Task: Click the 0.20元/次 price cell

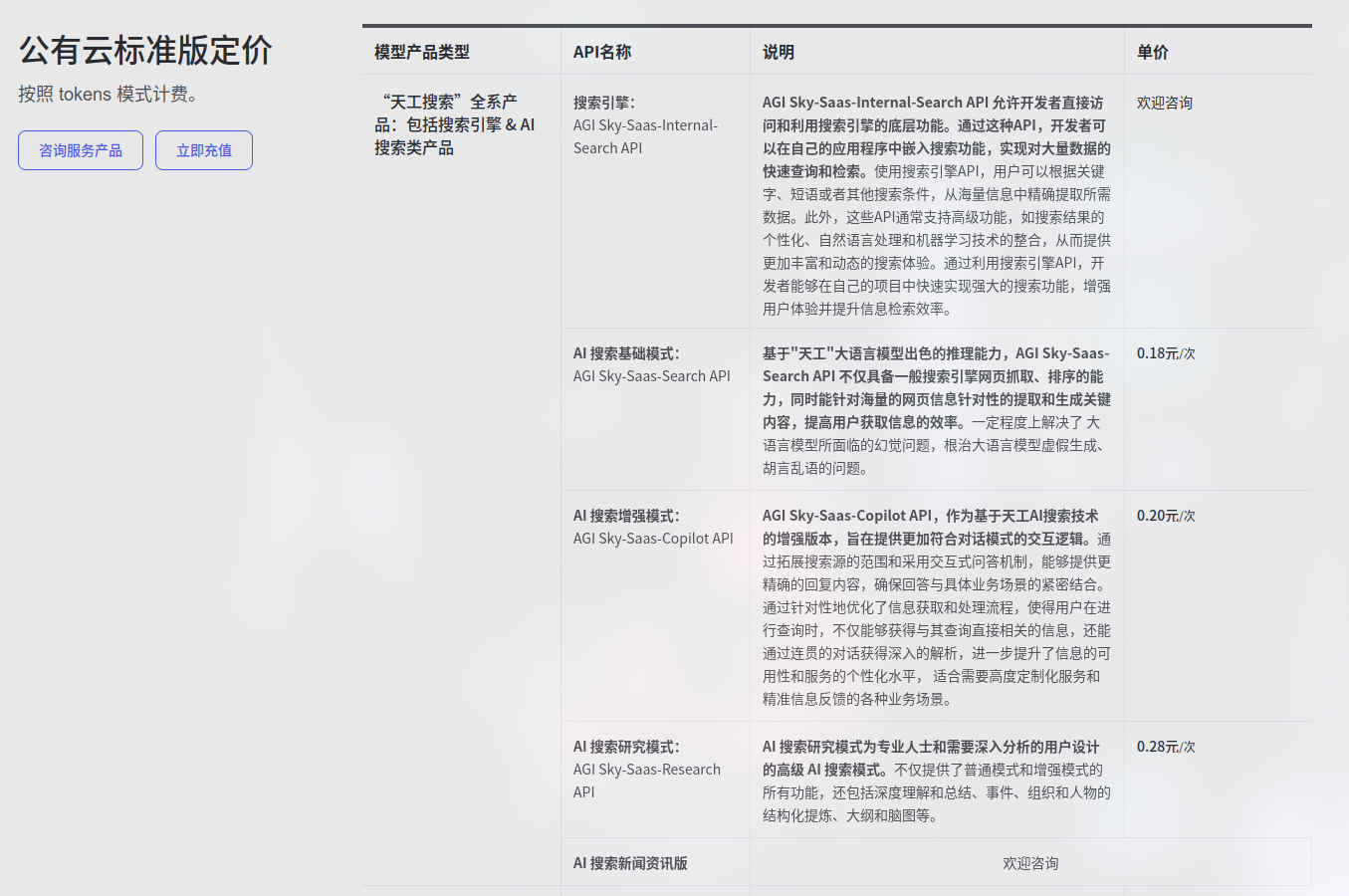Action: 1166,516
